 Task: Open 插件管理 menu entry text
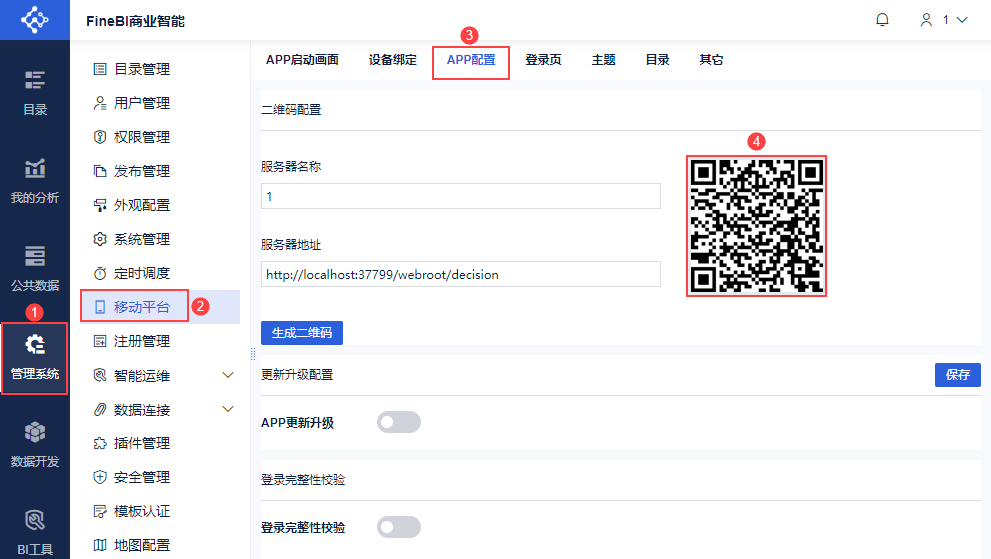pyautogui.click(x=142, y=443)
